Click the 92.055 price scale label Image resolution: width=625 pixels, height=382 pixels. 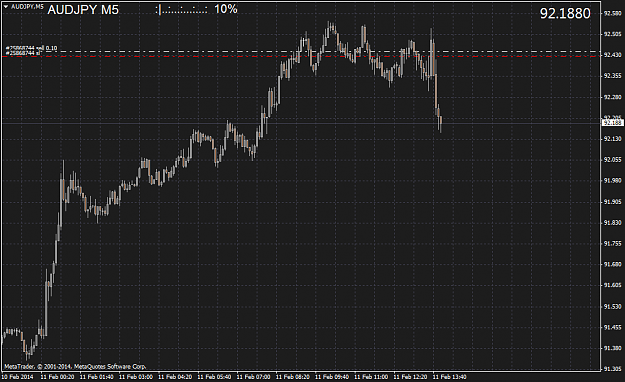(612, 159)
